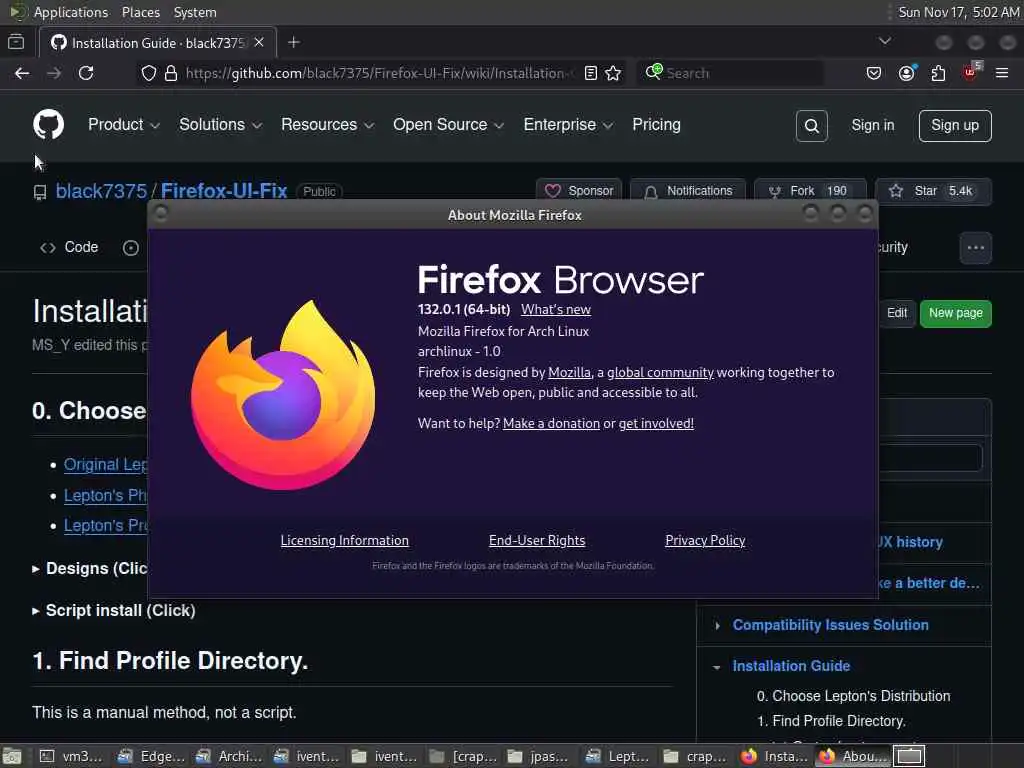
Task: Open the Enterprise dropdown menu
Action: (568, 125)
